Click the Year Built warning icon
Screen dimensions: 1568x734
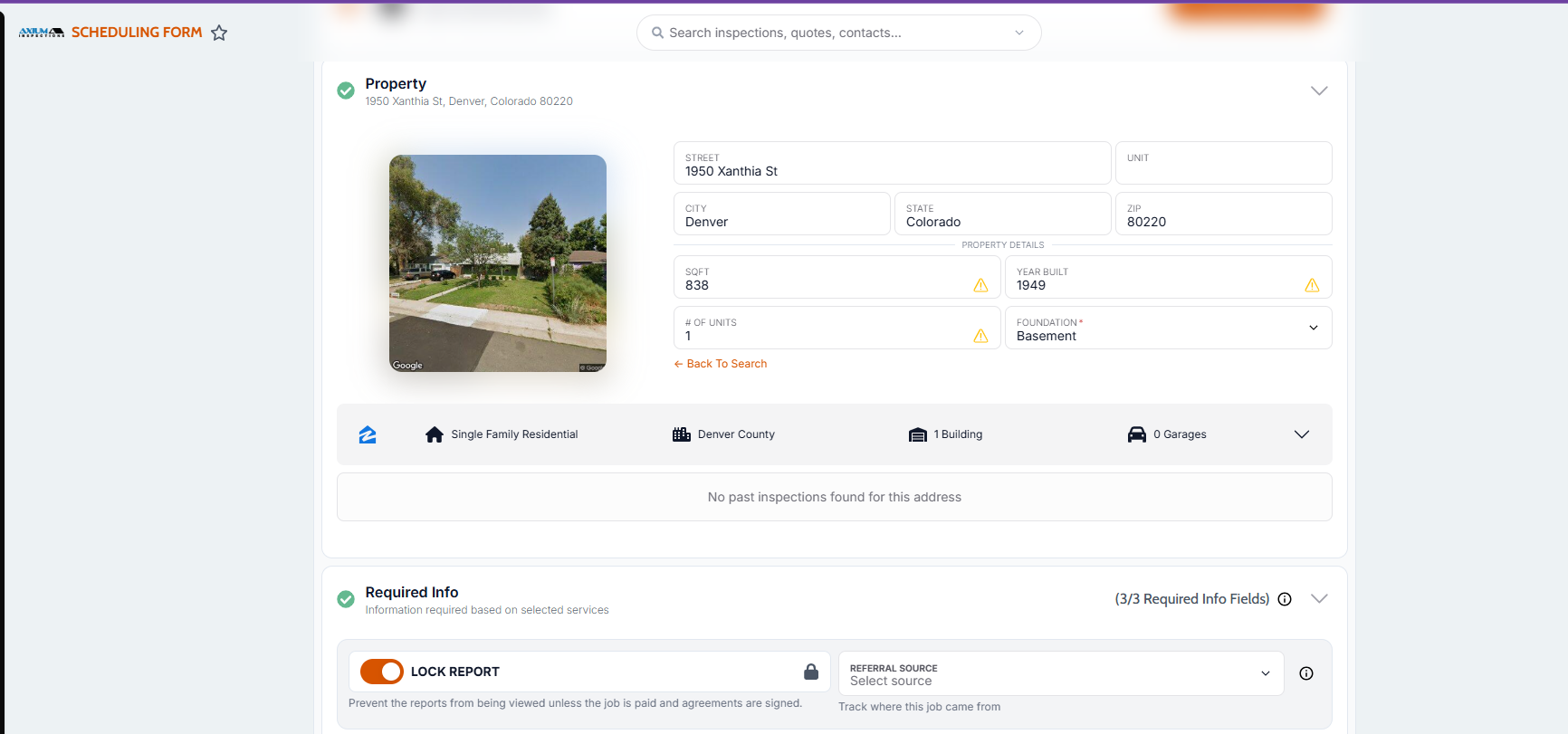click(1312, 285)
